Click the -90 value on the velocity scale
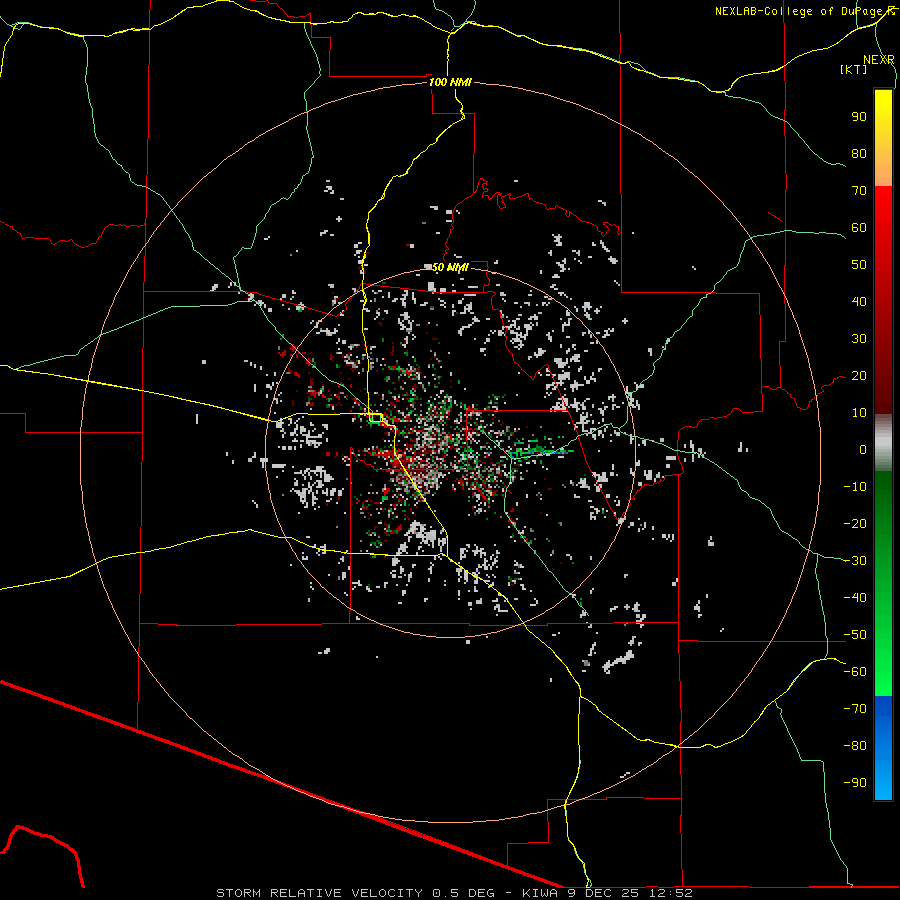The width and height of the screenshot is (900, 900). pos(855,783)
